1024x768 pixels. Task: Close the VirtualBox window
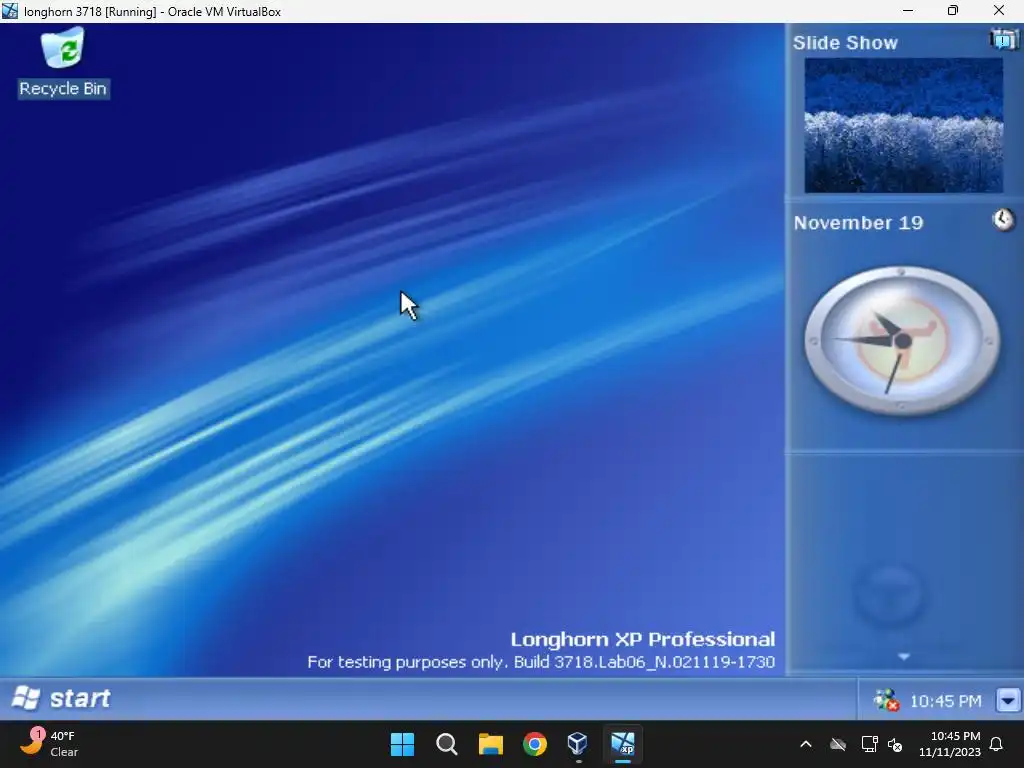(999, 10)
